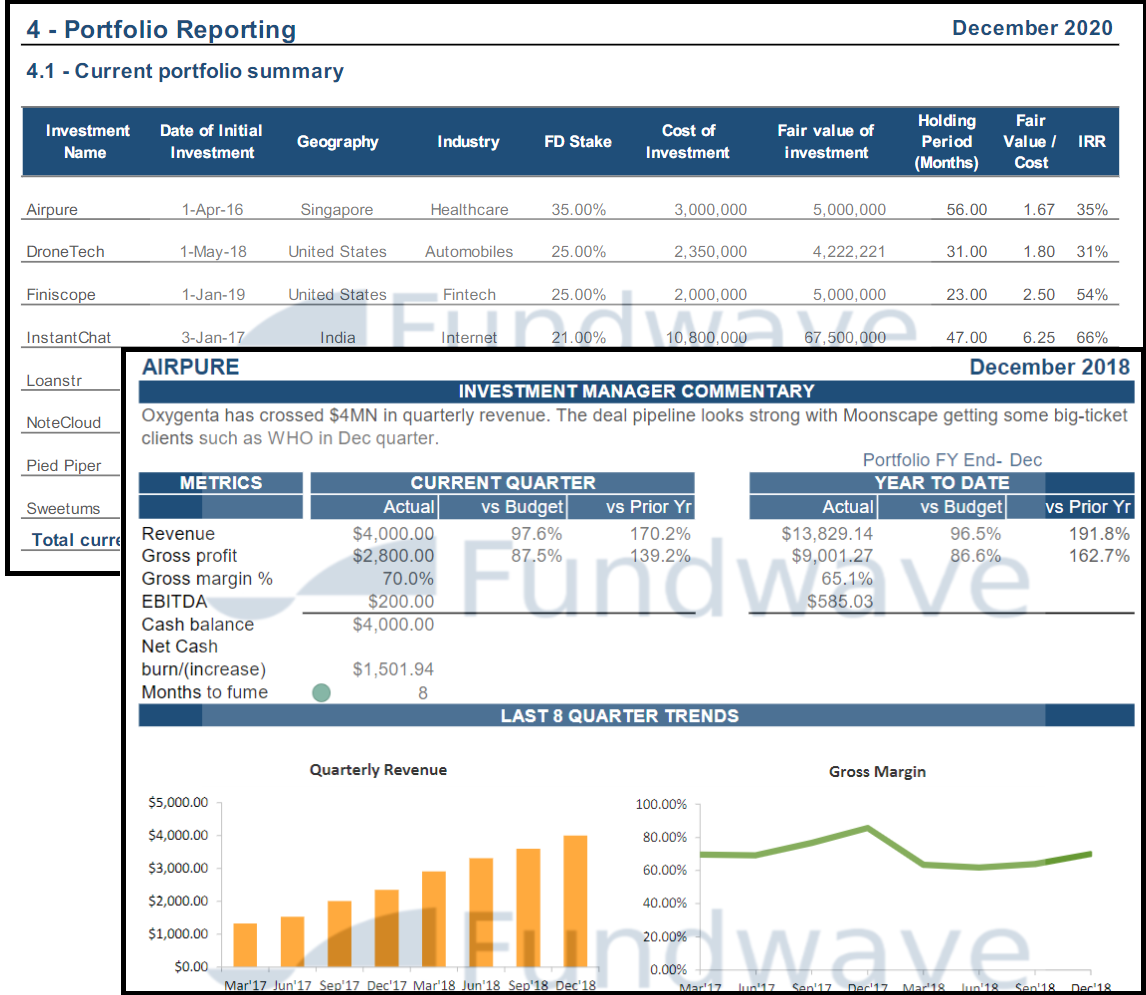Click the Cash balance metric label
Viewport: 1146px width, 995px height.
197,624
